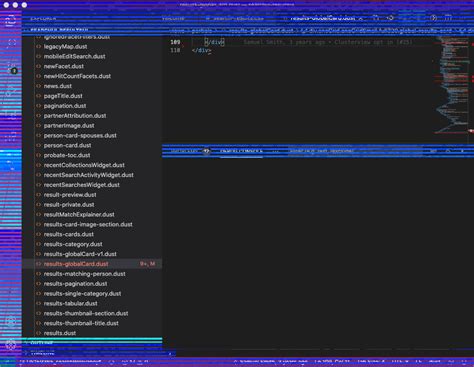This screenshot has height=367, width=474.
Task: Open recentCollectionsWidget.dust
Action: coord(84,165)
